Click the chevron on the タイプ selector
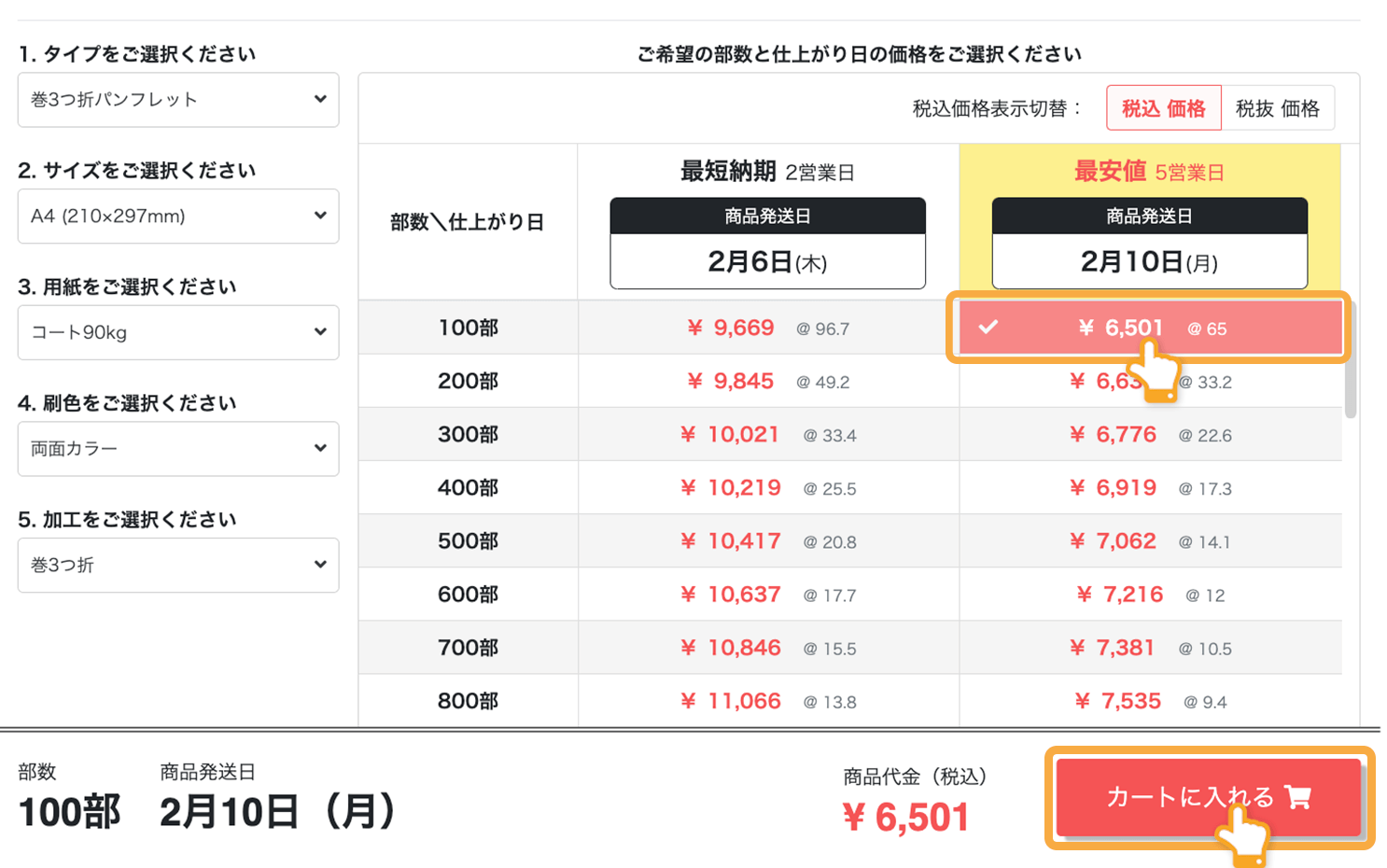Viewport: 1387px width, 868px height. tap(321, 100)
